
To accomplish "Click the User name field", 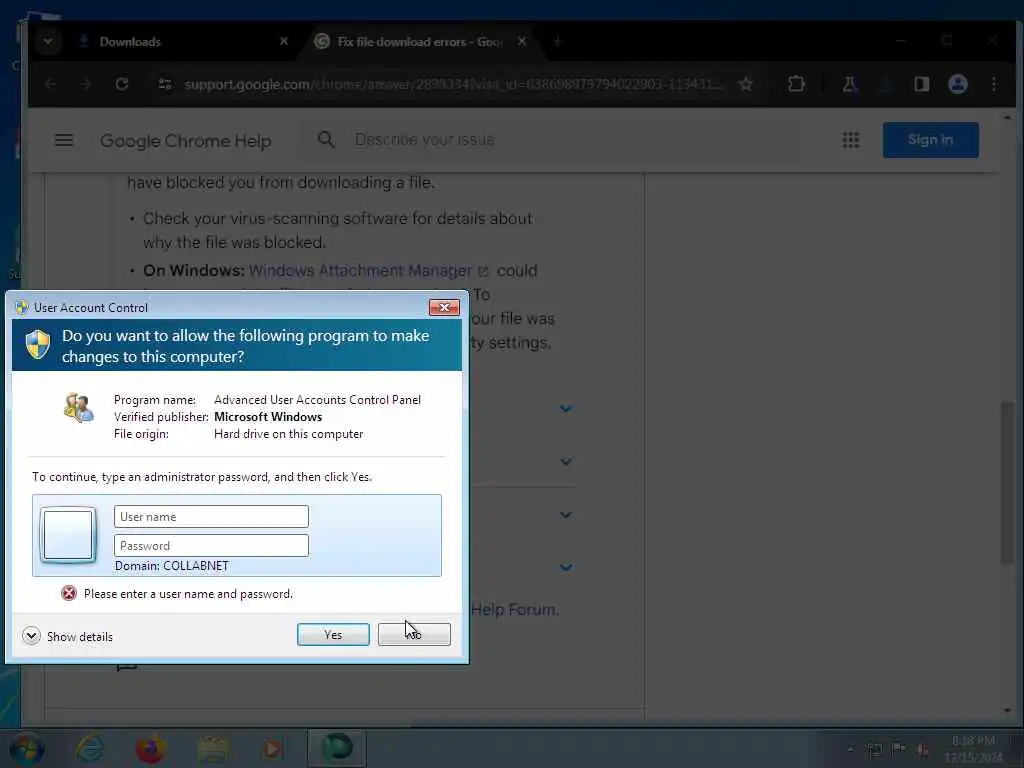I will point(211,517).
